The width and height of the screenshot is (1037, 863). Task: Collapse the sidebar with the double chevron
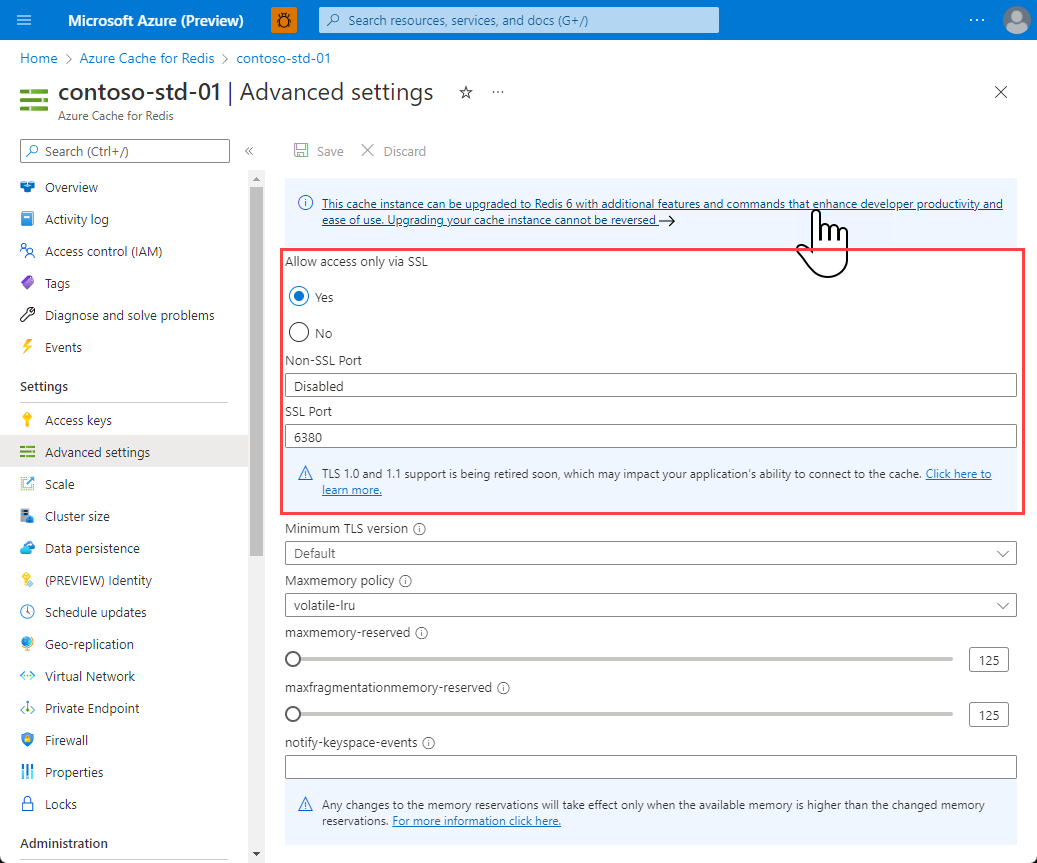[x=249, y=151]
